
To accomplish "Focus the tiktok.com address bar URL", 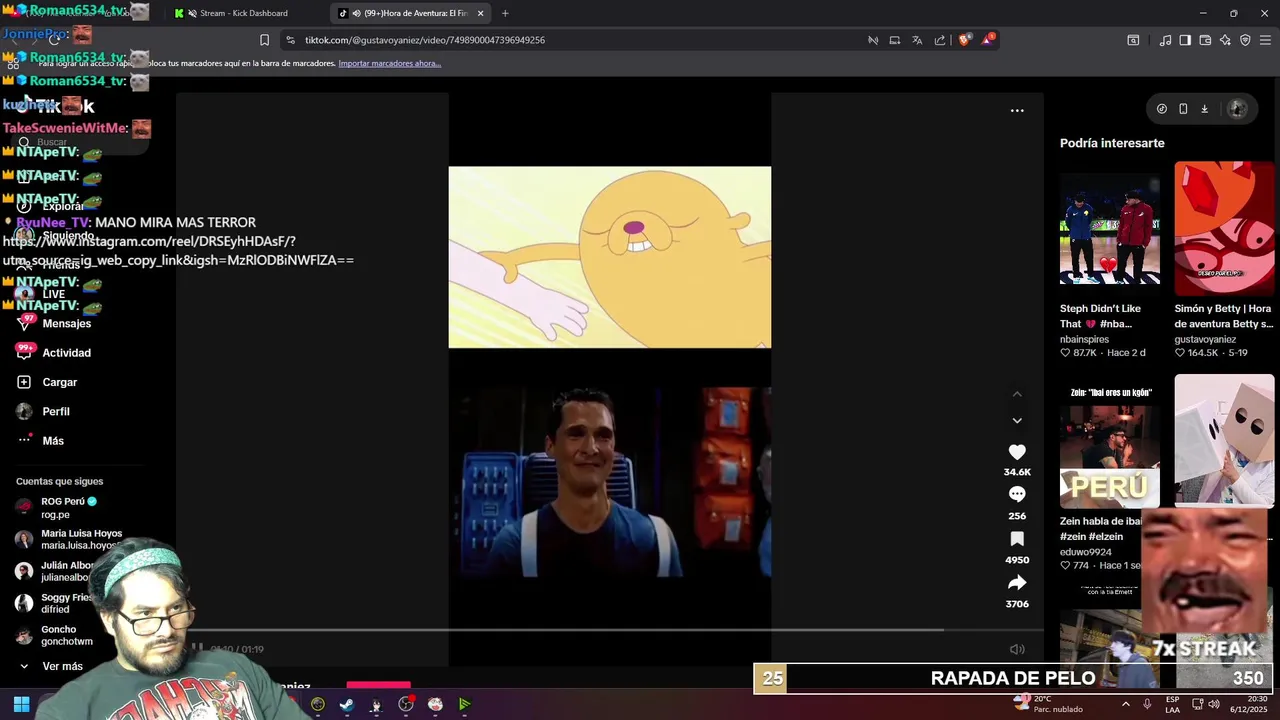I will (x=425, y=40).
